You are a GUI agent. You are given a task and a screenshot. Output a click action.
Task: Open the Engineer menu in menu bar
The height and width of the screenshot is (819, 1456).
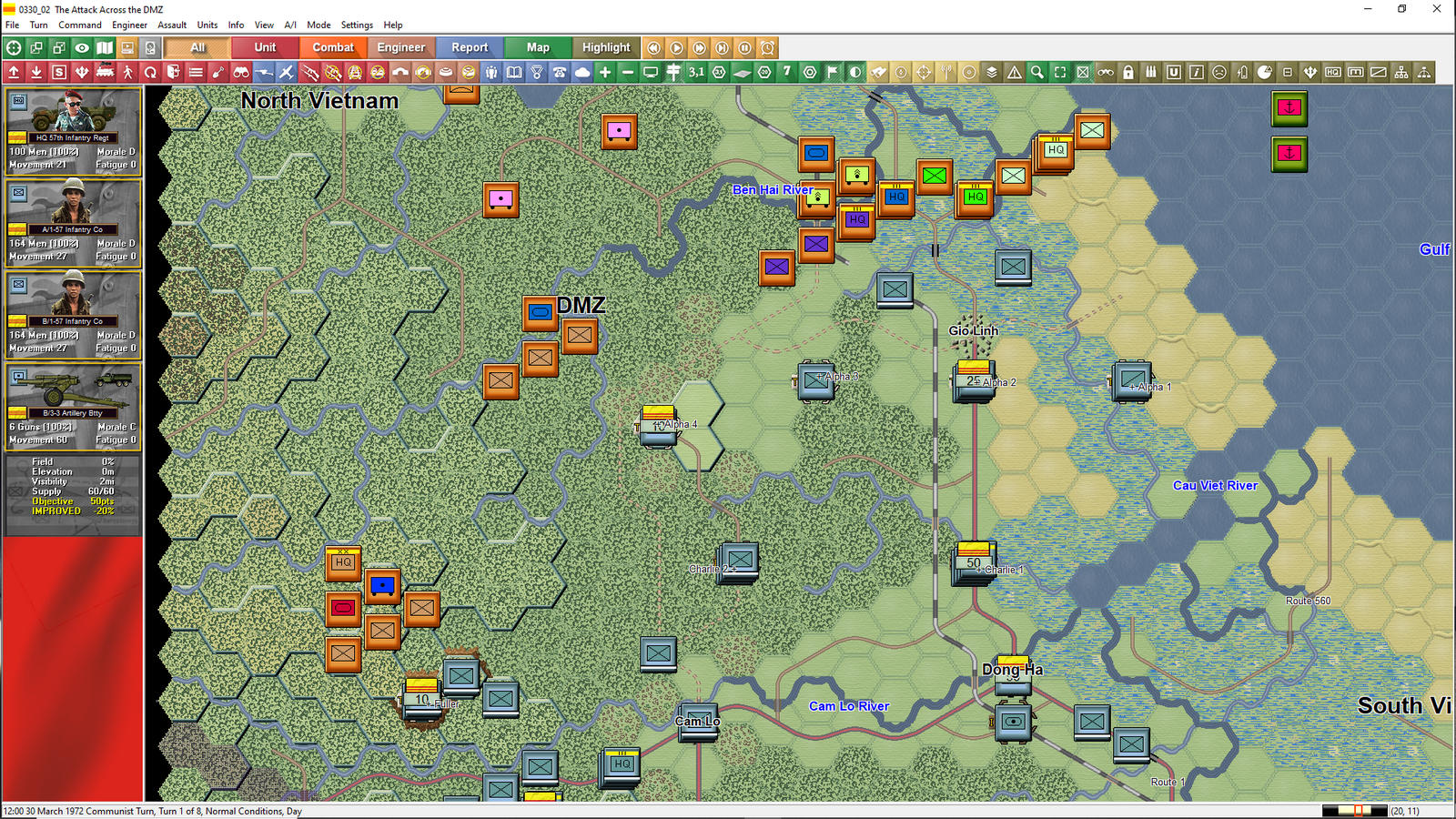tap(129, 25)
